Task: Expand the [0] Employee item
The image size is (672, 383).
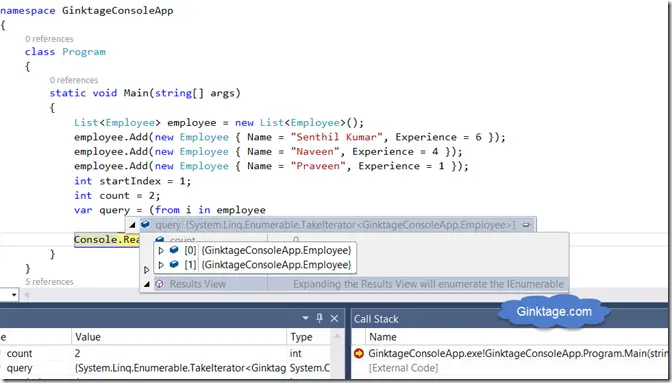Action: pos(161,250)
